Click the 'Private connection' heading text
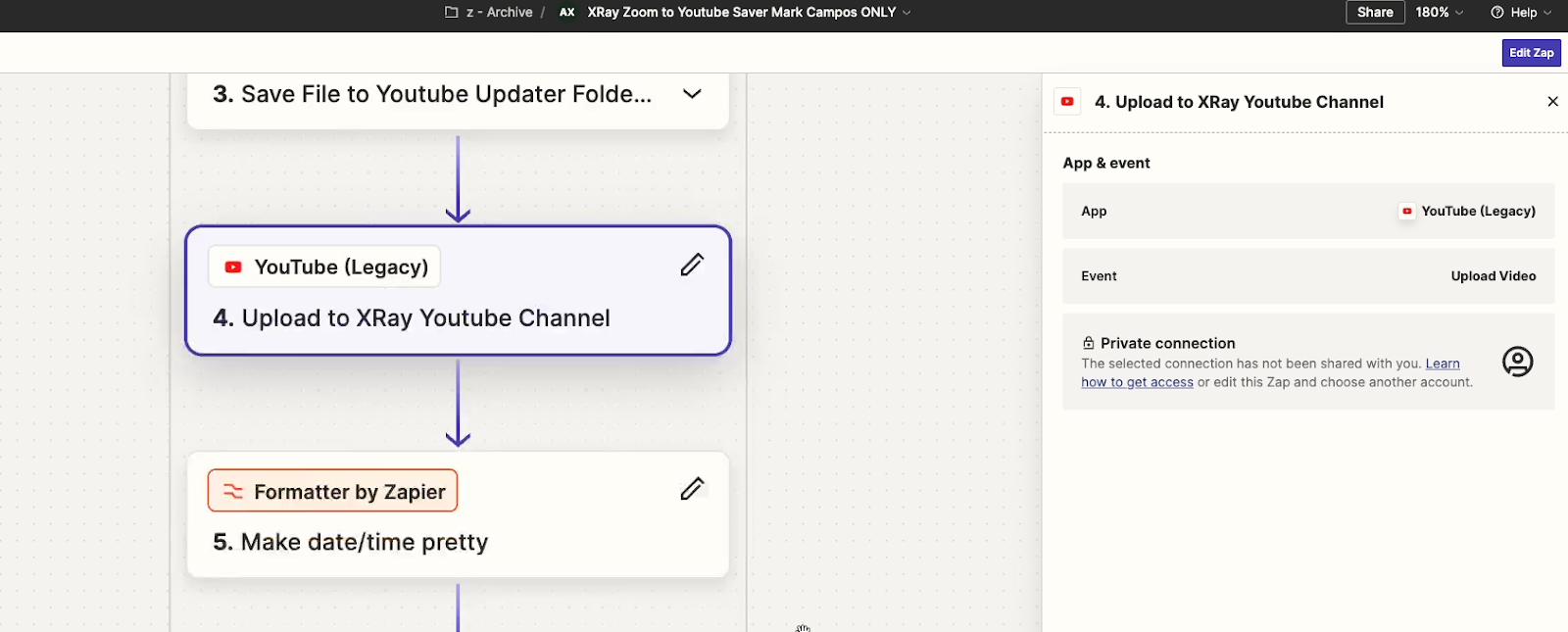This screenshot has height=632, width=1568. 1167,343
